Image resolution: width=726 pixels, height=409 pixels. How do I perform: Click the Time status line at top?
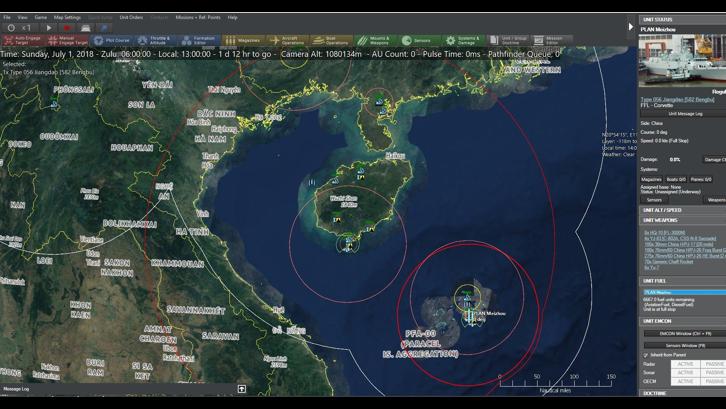(280, 54)
